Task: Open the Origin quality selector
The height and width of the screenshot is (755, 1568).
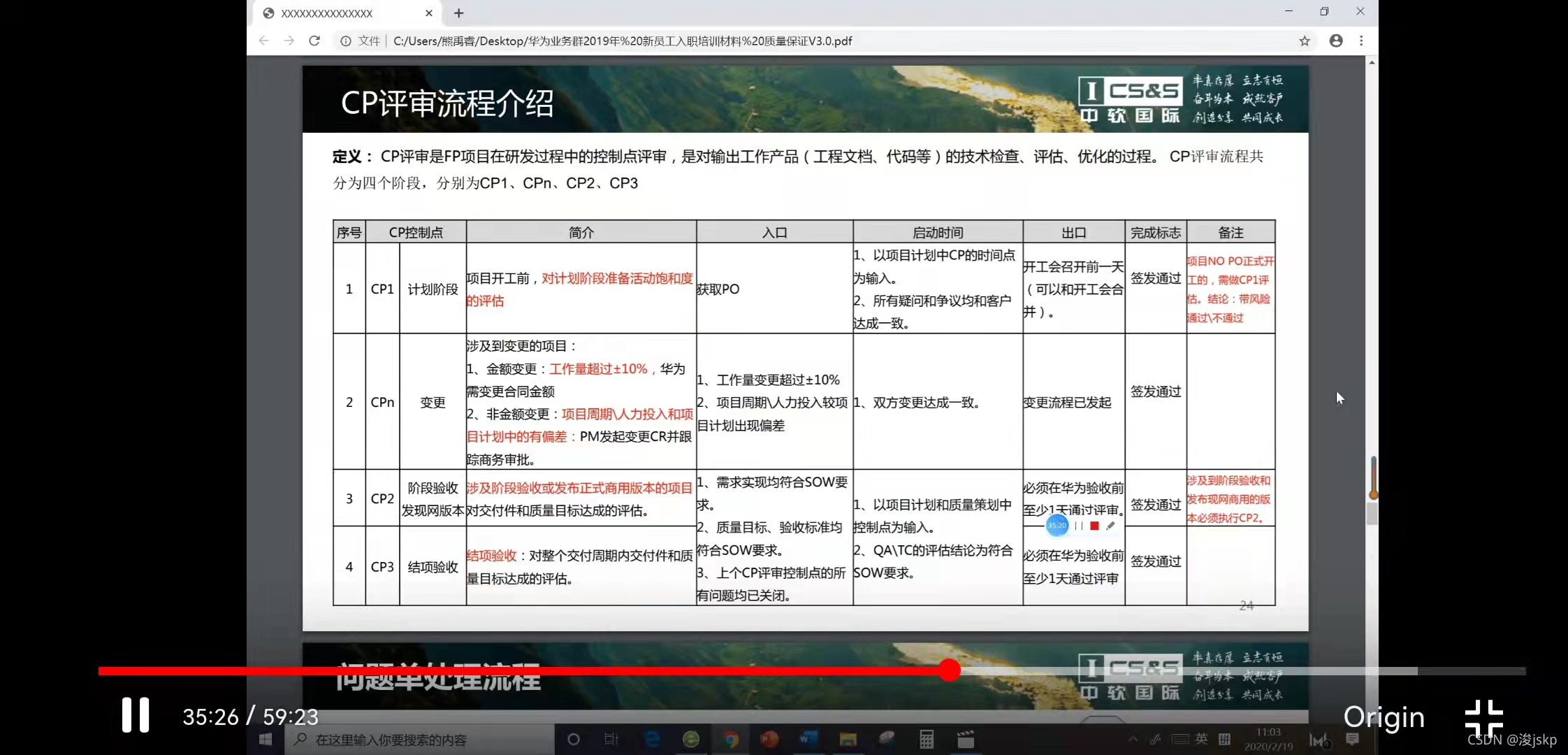Action: (x=1384, y=717)
